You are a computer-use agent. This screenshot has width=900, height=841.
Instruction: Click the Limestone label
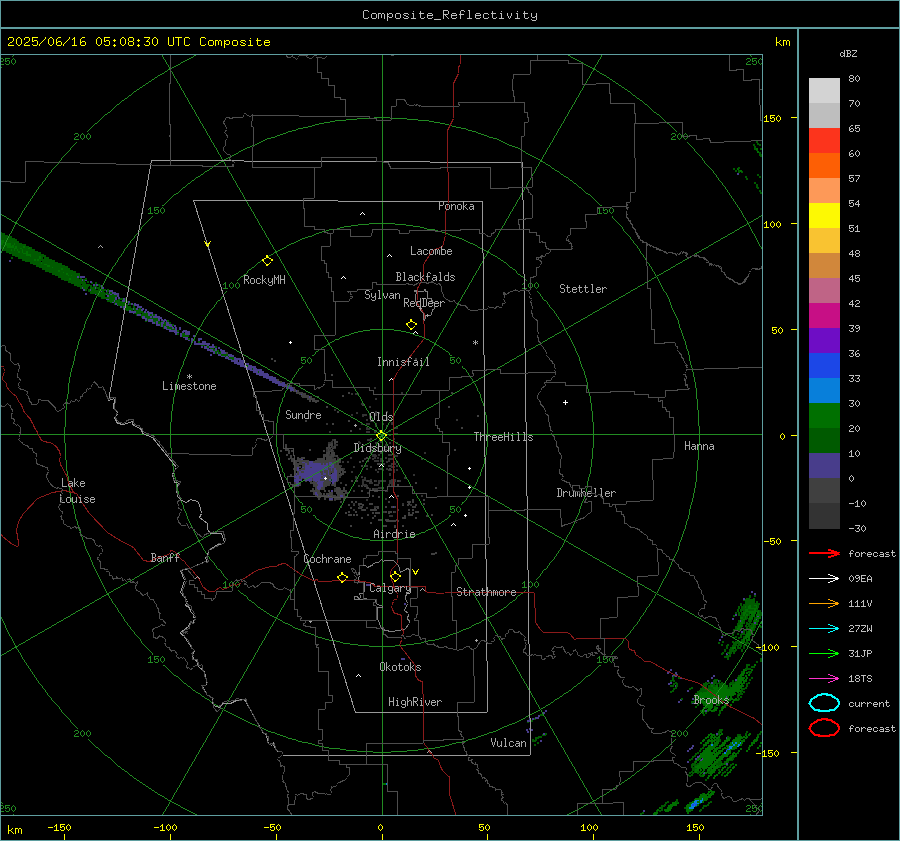(189, 386)
